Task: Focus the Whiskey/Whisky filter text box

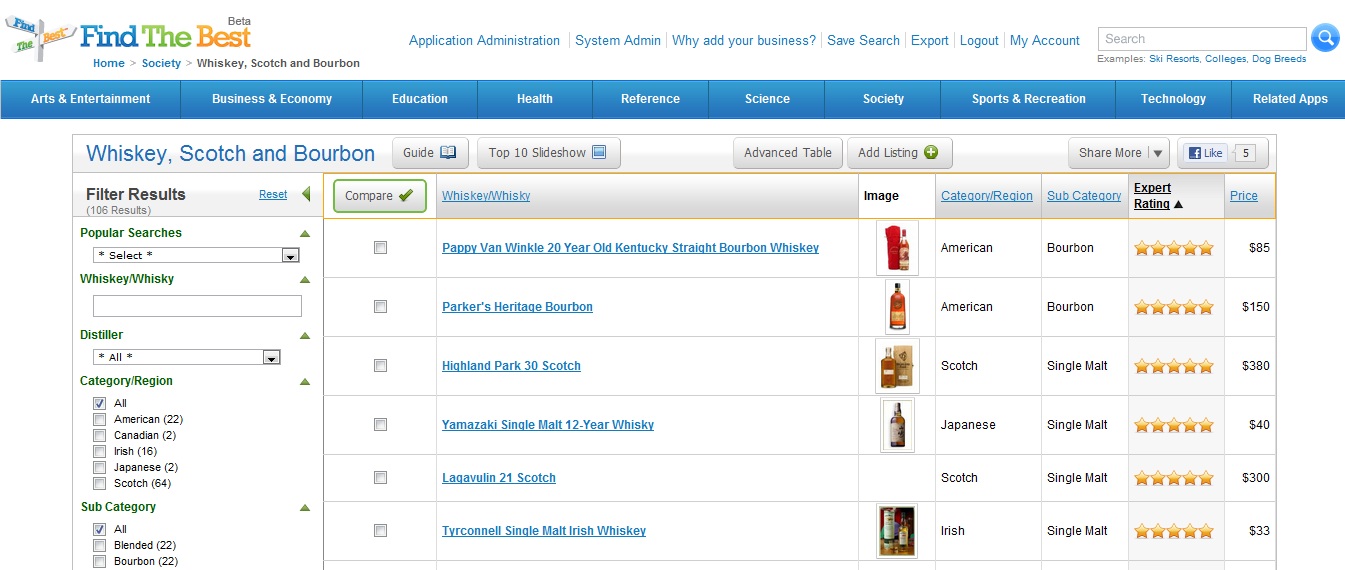Action: click(197, 306)
